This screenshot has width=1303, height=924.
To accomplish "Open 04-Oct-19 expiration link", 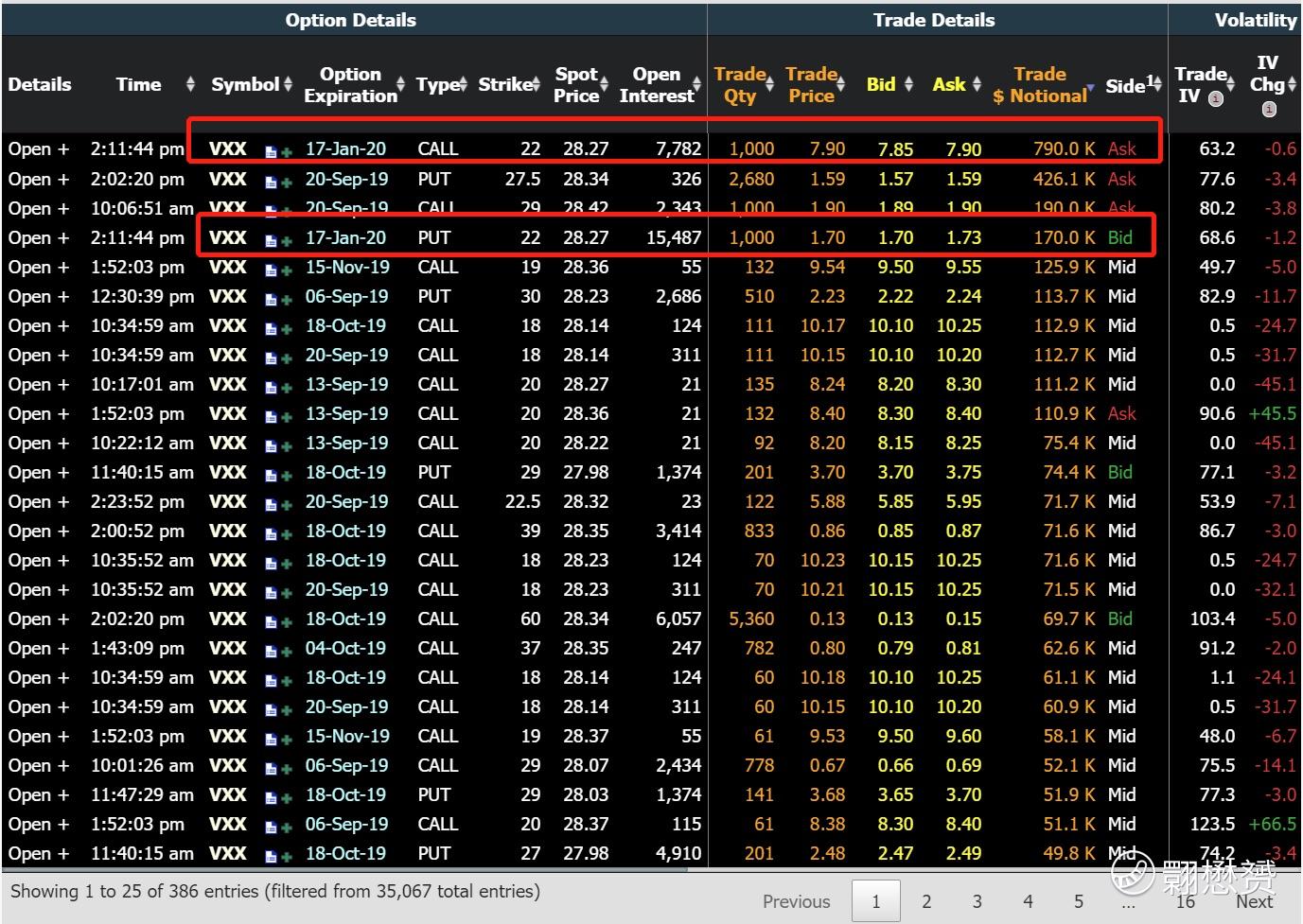I will tap(345, 649).
